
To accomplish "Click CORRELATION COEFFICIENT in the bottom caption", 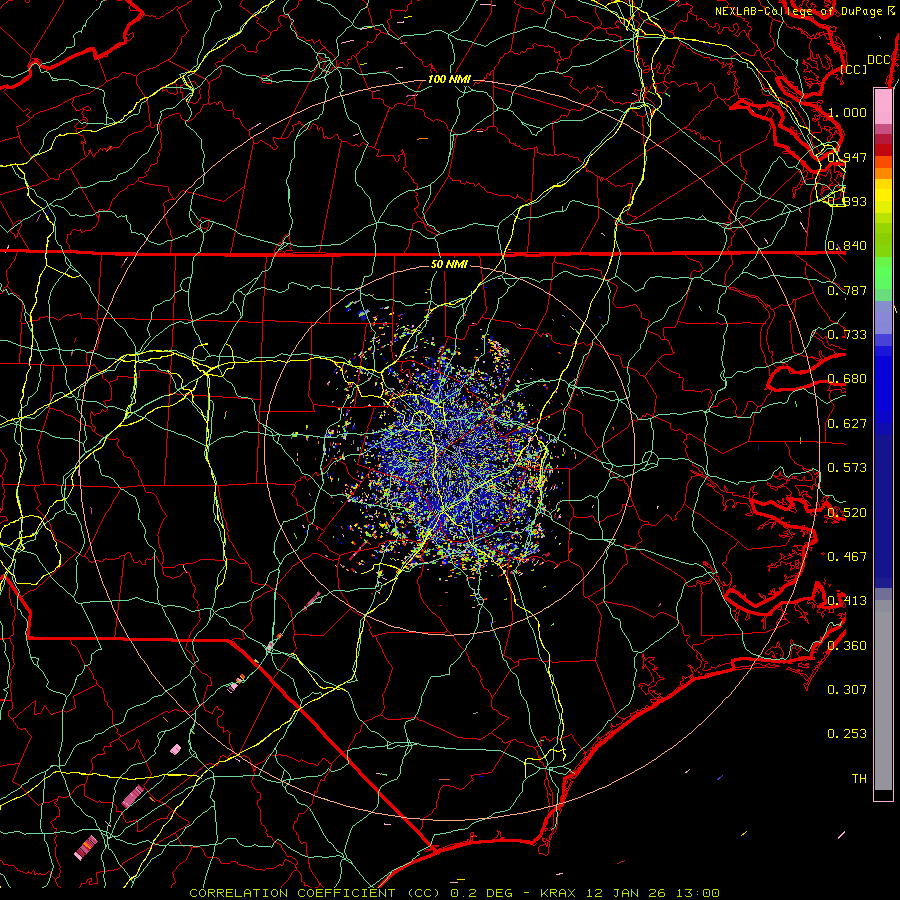I will [x=293, y=893].
